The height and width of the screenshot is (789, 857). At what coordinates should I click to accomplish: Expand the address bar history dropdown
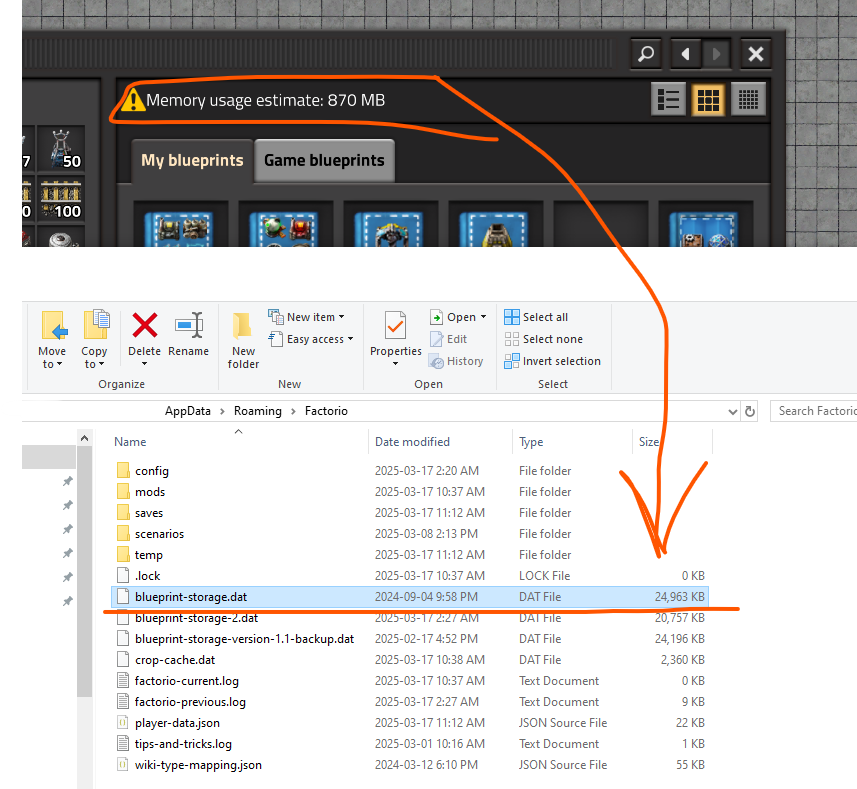pyautogui.click(x=733, y=411)
